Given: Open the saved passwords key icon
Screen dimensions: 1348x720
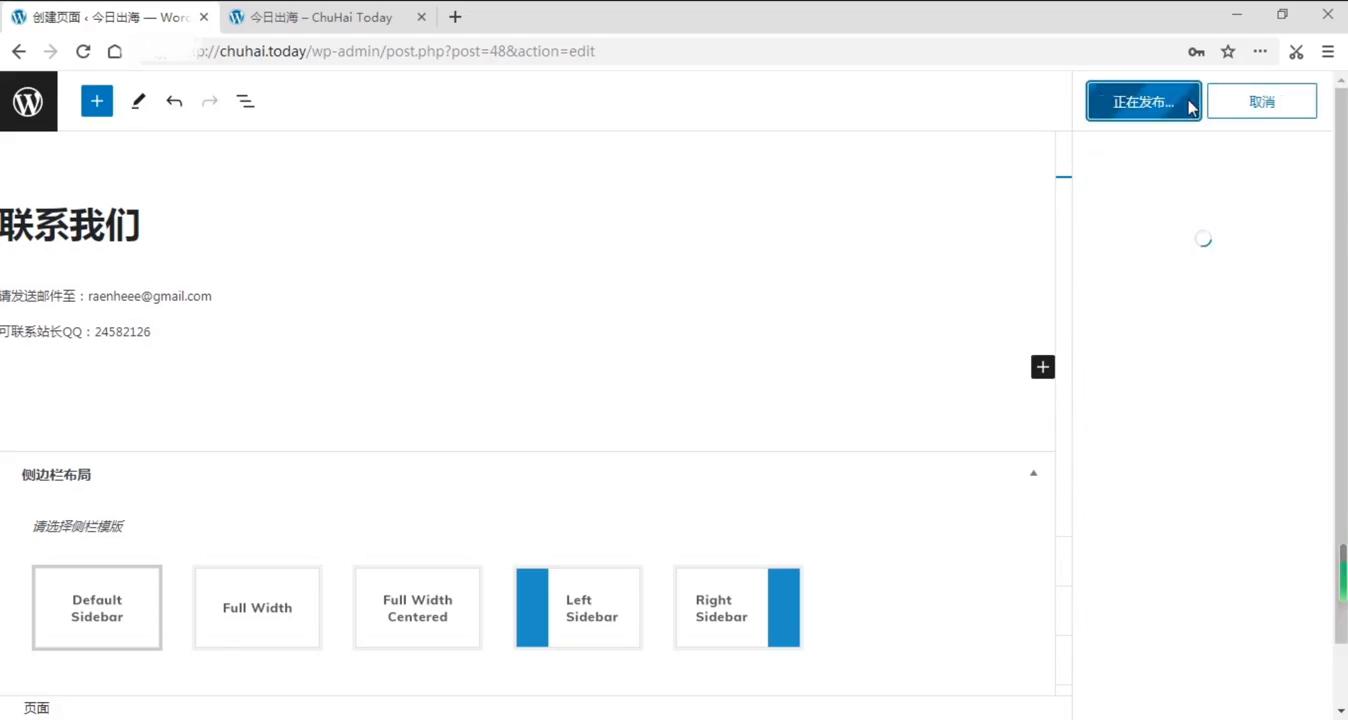Looking at the screenshot, I should click(1196, 51).
